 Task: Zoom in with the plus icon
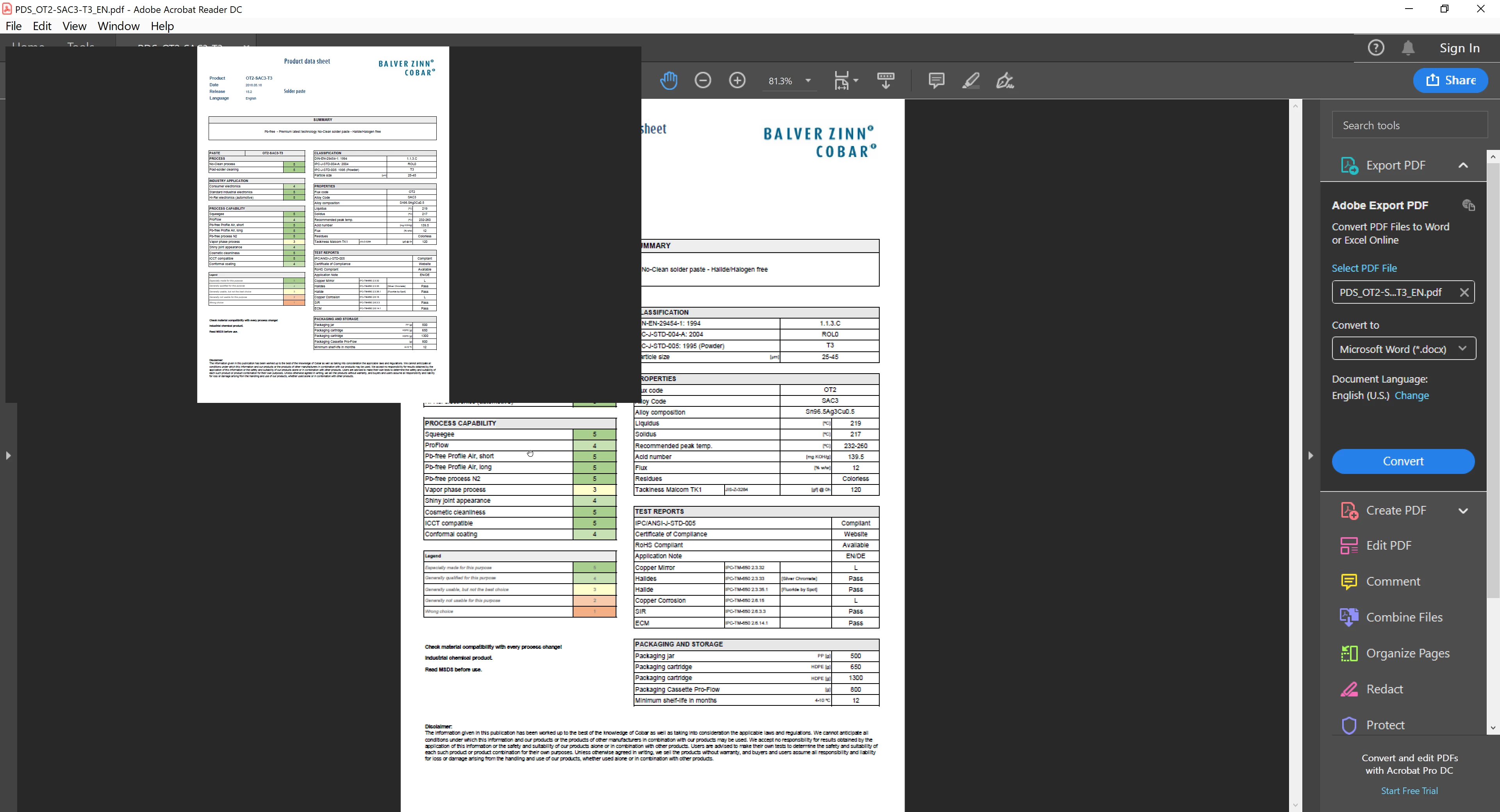(x=737, y=80)
